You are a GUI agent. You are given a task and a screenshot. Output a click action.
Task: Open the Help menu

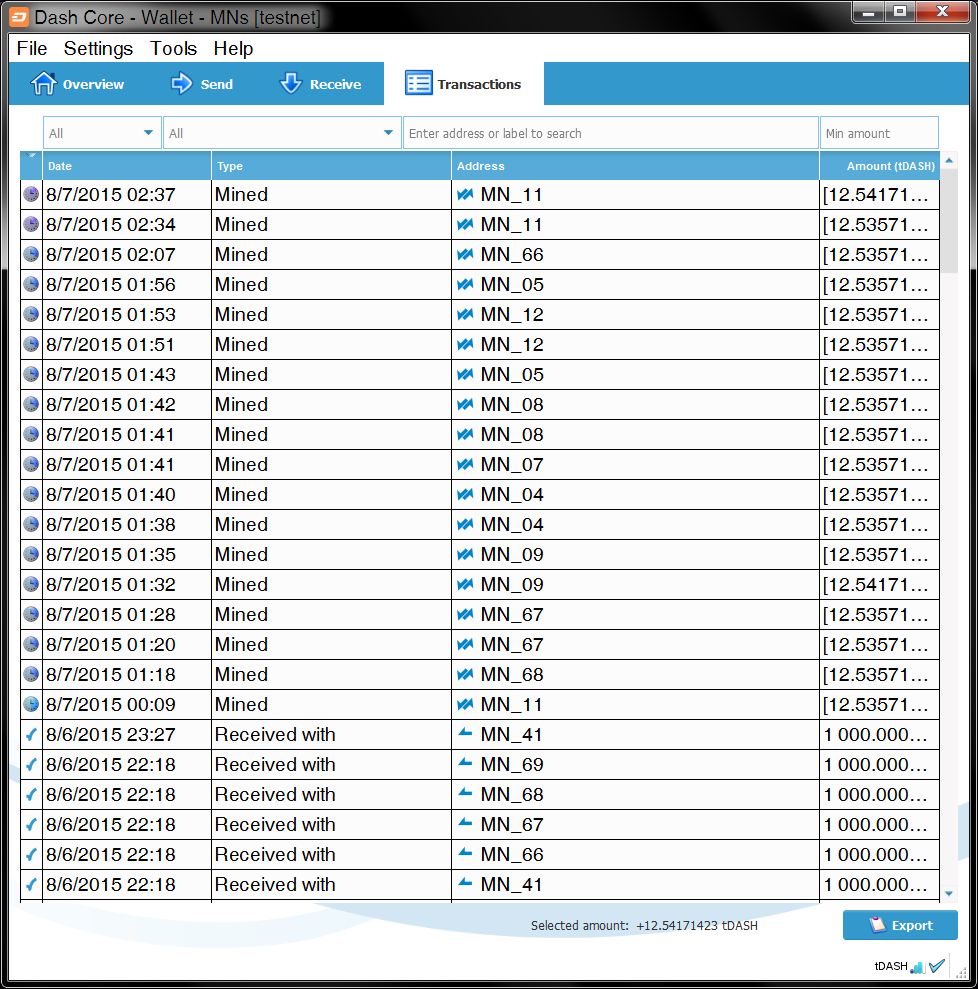[233, 49]
